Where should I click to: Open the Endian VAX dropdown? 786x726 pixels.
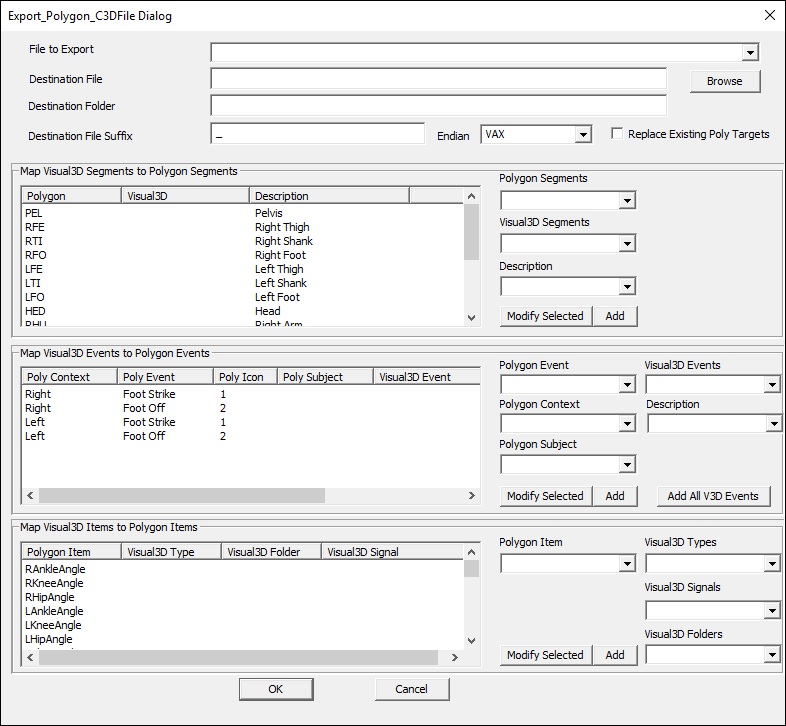point(582,134)
